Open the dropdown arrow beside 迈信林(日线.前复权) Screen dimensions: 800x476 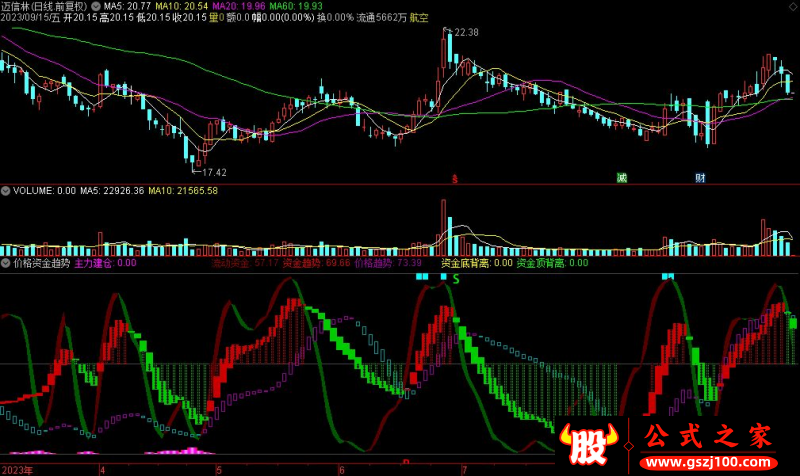point(96,7)
